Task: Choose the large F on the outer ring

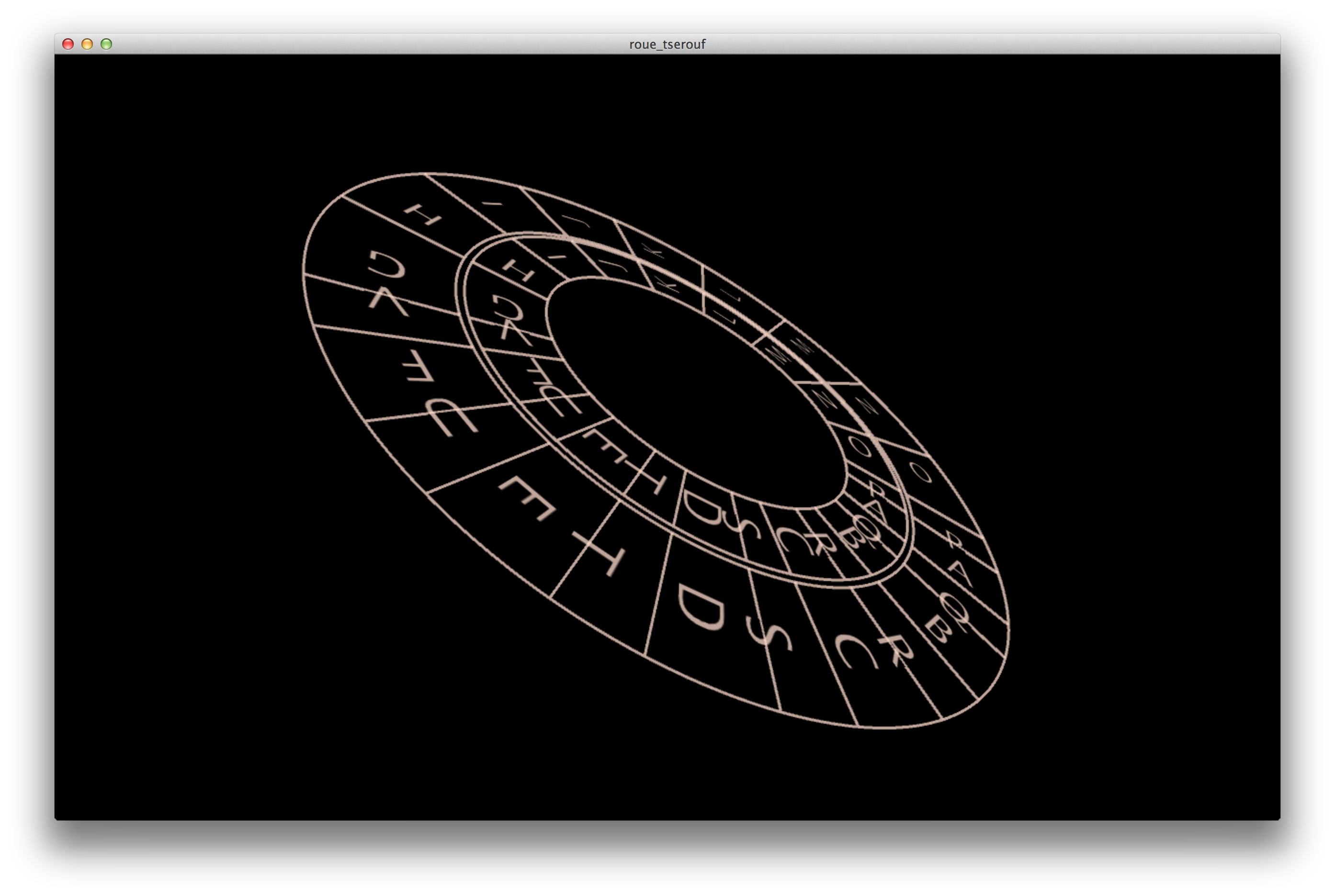Action: (527, 498)
